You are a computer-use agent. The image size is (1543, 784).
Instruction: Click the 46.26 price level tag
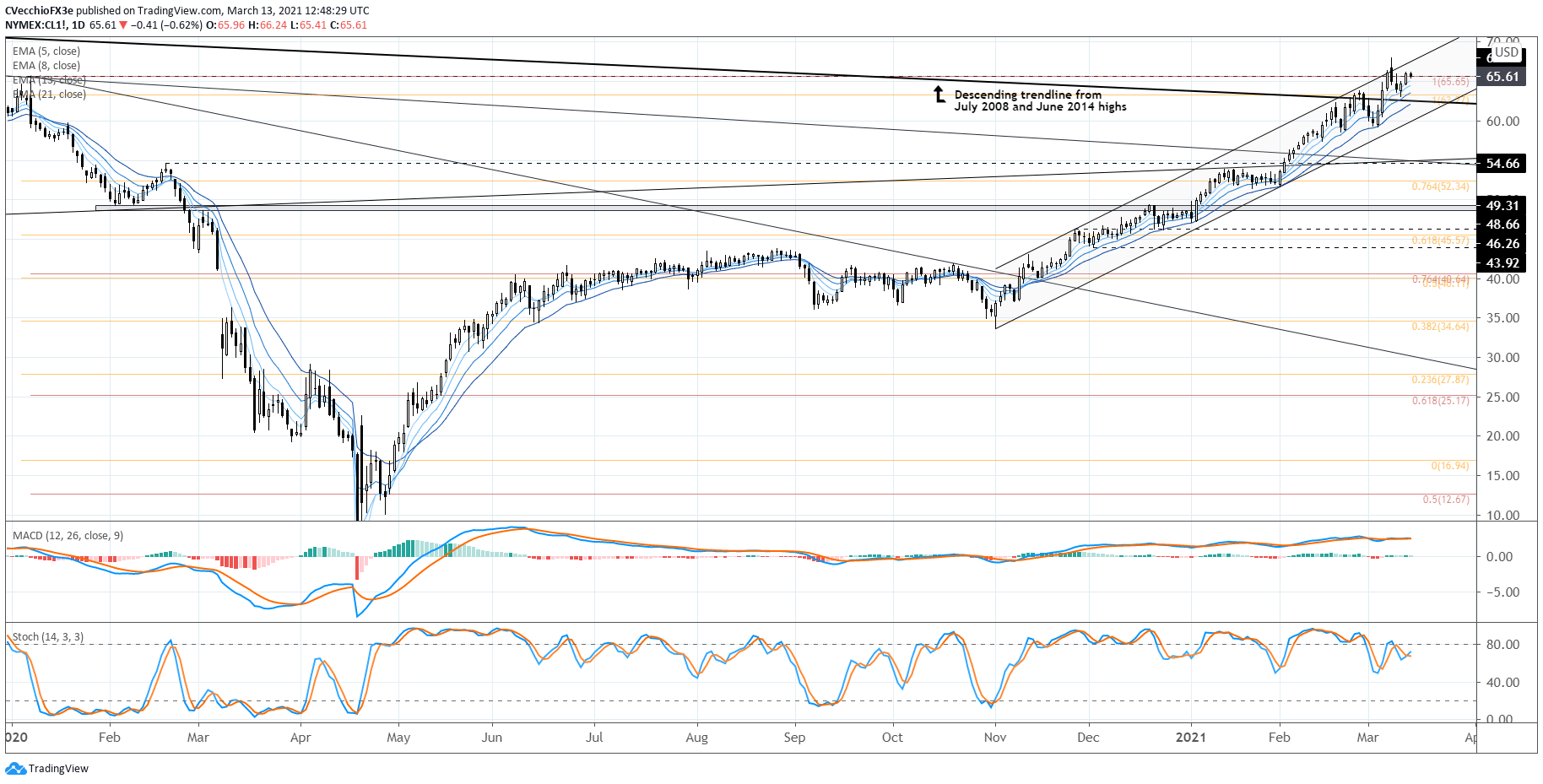[x=1502, y=244]
